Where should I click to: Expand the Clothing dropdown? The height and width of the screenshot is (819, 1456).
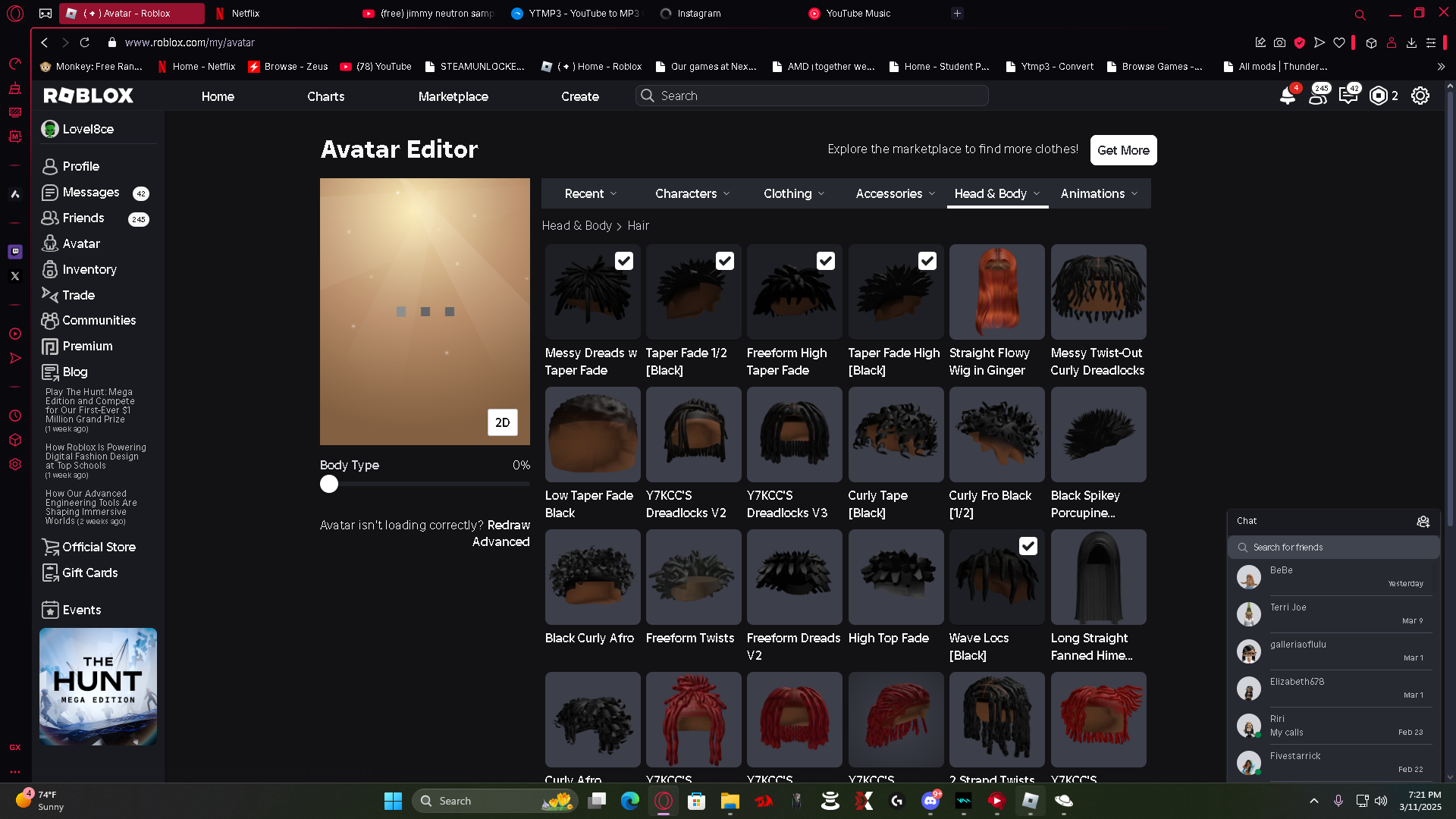tap(794, 193)
